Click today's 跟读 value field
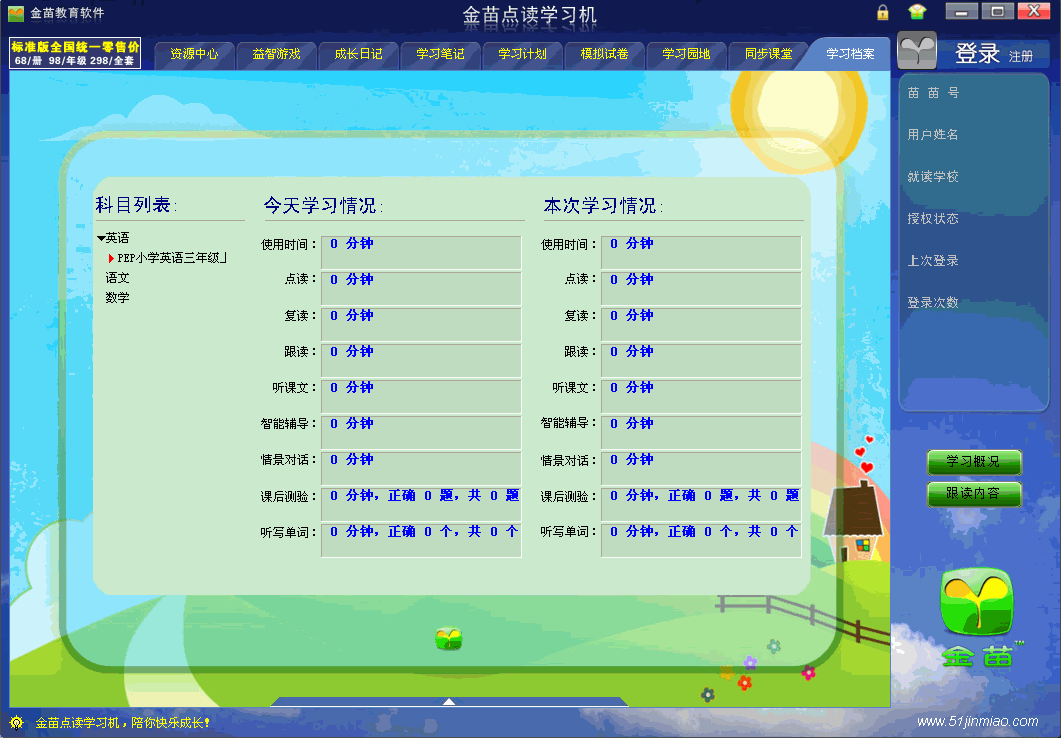The image size is (1061, 738). point(421,361)
